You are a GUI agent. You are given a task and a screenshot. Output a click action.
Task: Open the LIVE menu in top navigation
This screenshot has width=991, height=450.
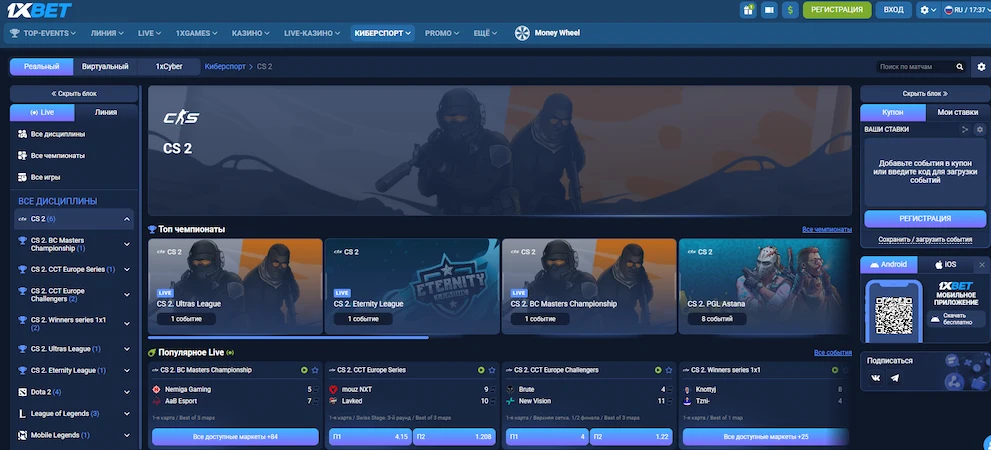pyautogui.click(x=149, y=33)
